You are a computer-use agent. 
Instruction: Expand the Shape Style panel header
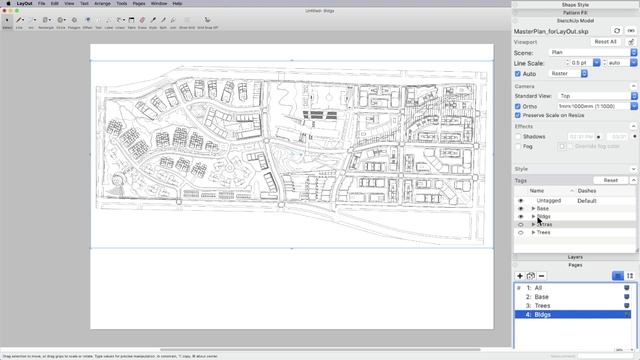tap(575, 5)
